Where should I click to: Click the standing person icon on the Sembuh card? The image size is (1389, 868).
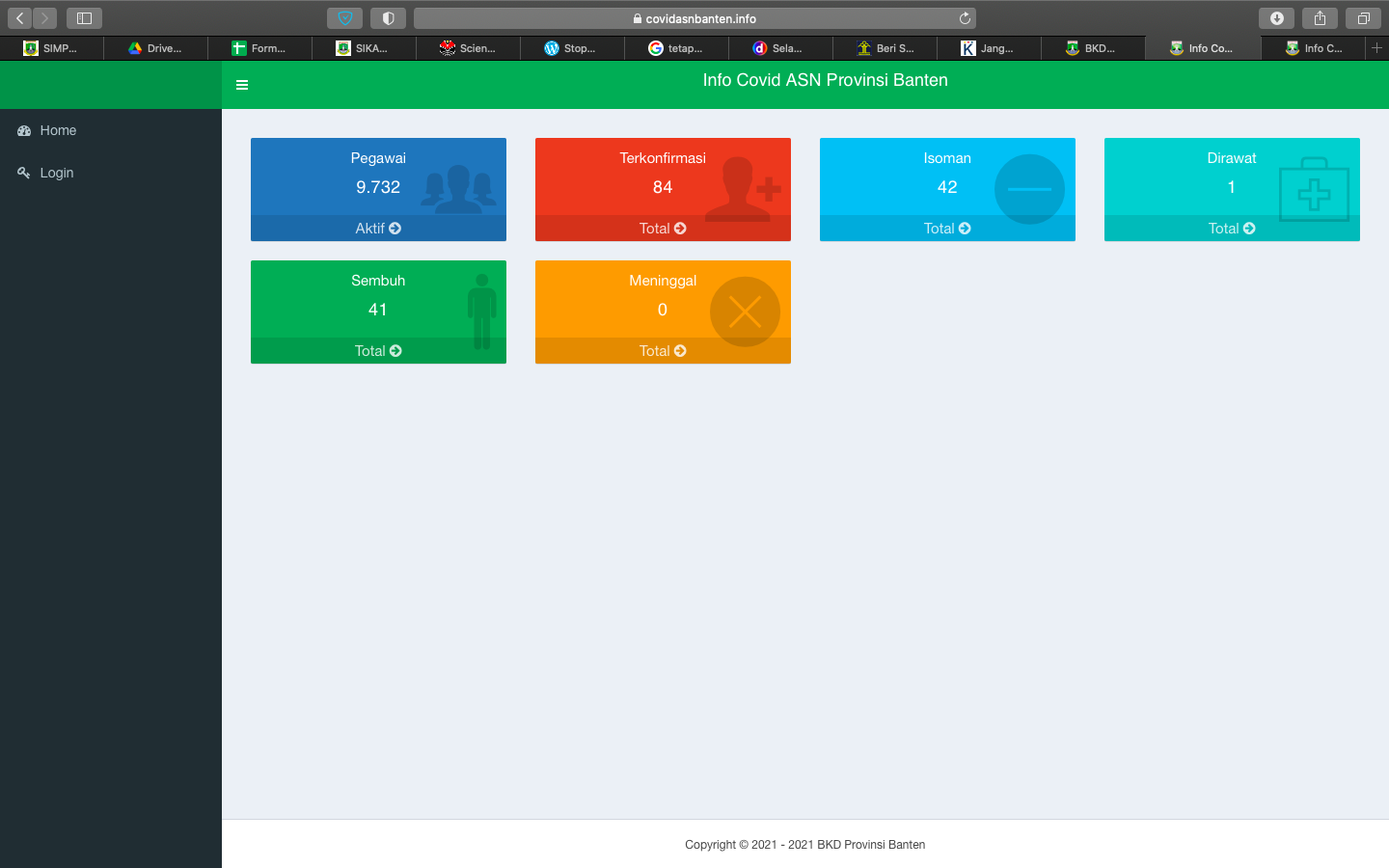click(x=482, y=311)
